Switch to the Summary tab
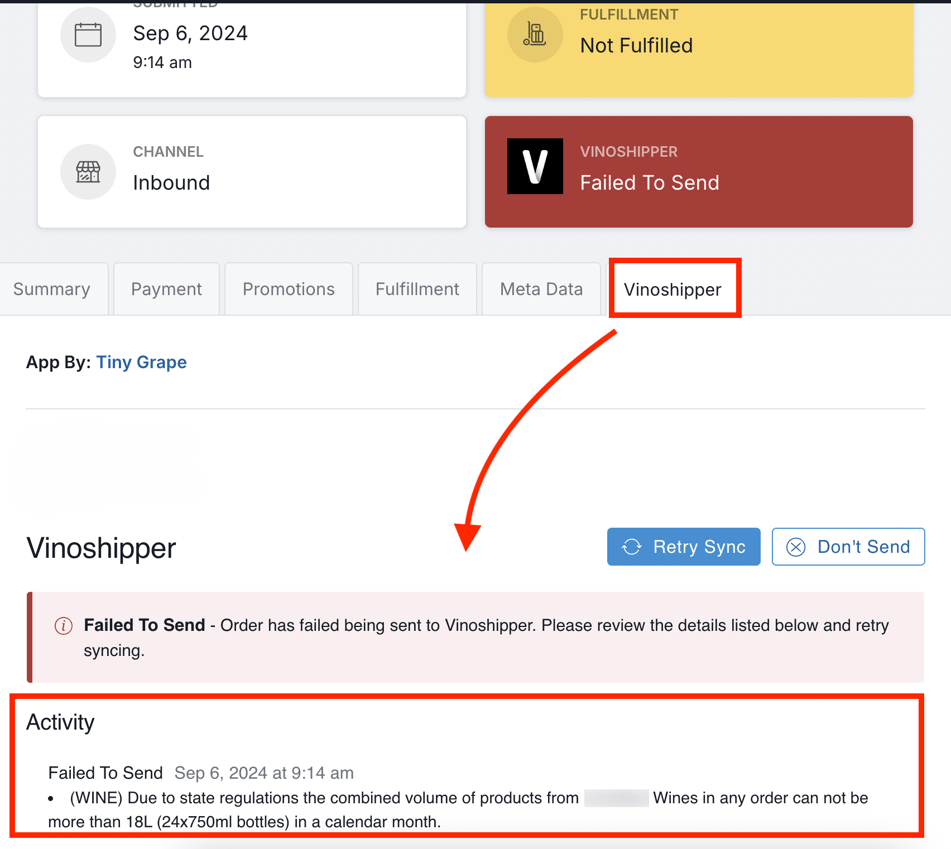This screenshot has width=951, height=849. tap(52, 288)
